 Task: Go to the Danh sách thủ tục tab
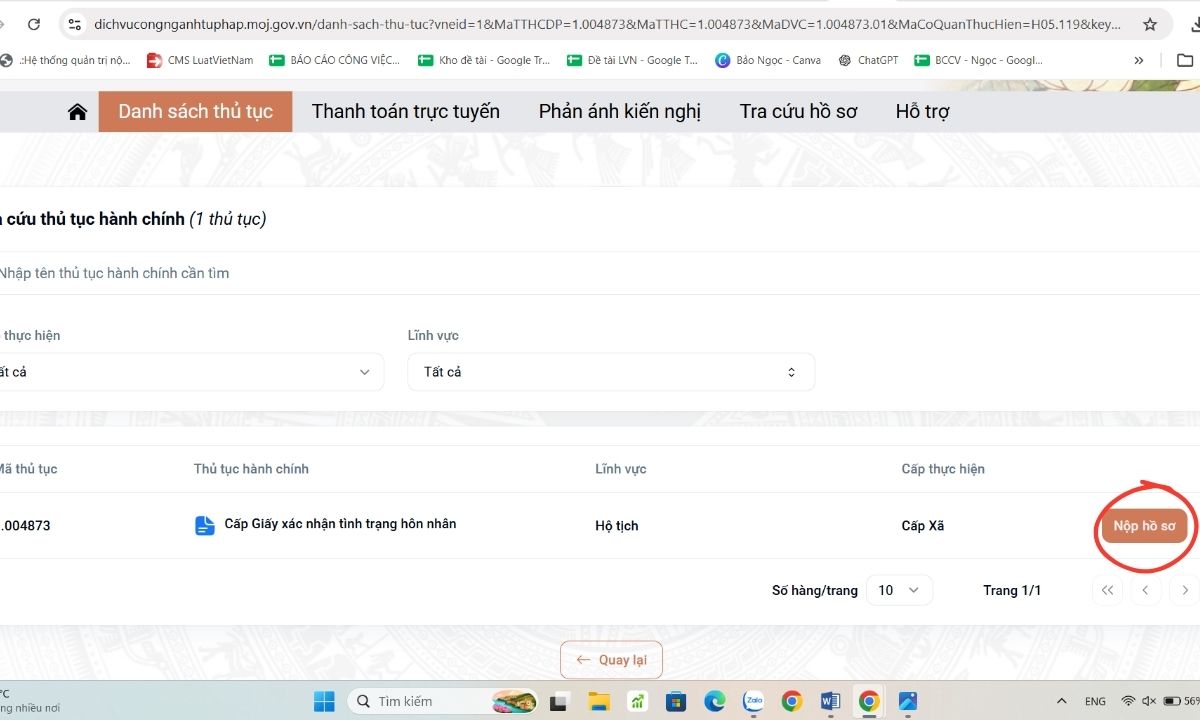pyautogui.click(x=195, y=111)
